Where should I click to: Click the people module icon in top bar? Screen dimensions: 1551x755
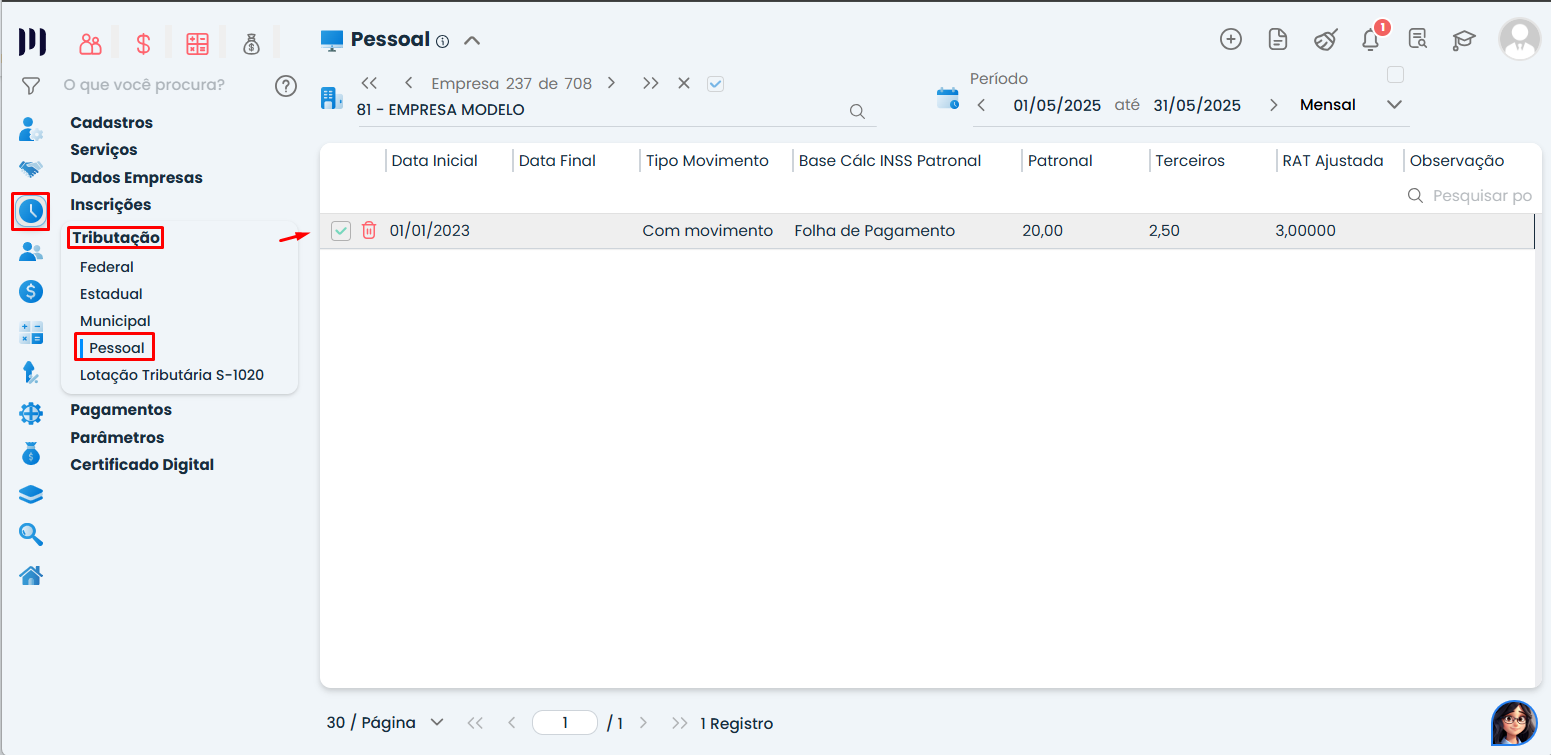(x=91, y=43)
